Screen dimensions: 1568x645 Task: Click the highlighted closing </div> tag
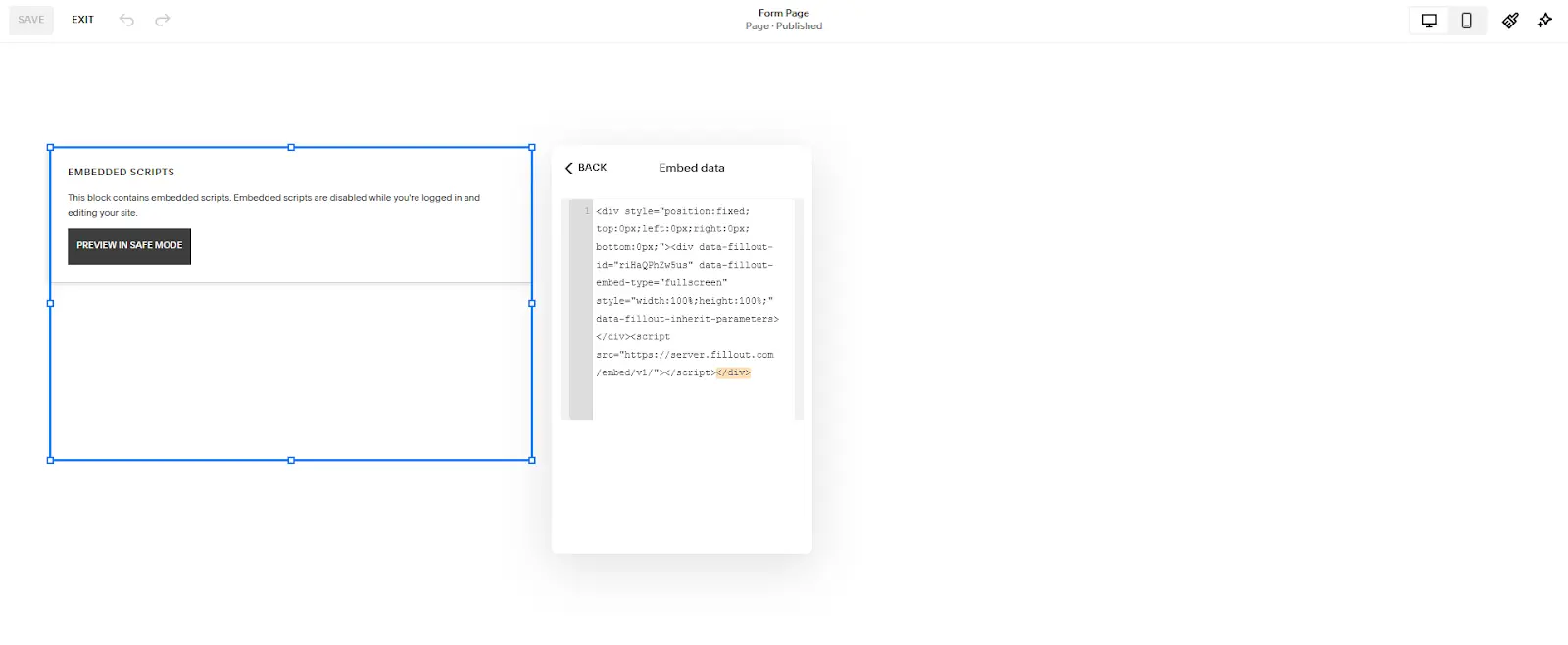click(733, 372)
